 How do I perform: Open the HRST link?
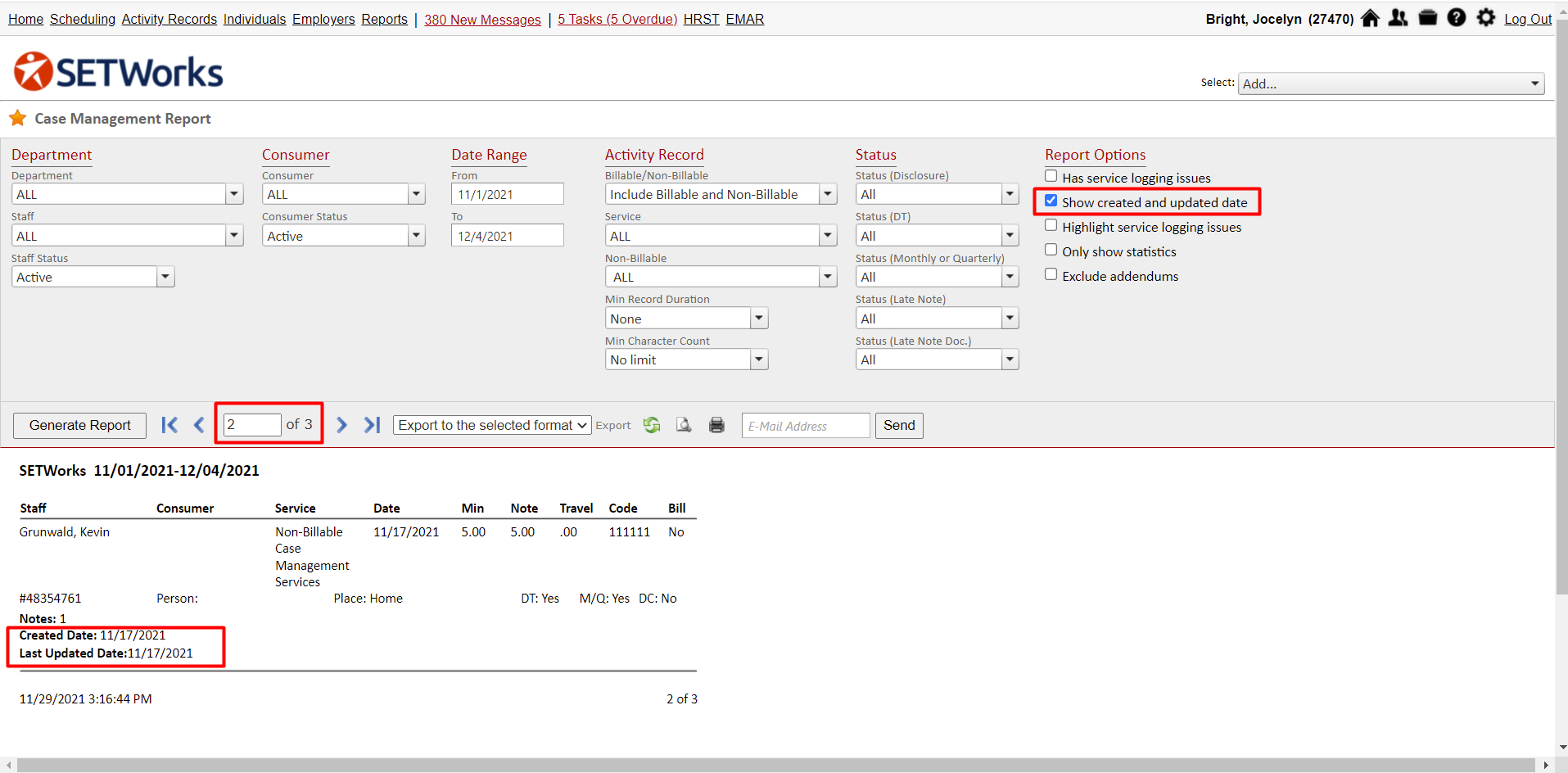[702, 19]
